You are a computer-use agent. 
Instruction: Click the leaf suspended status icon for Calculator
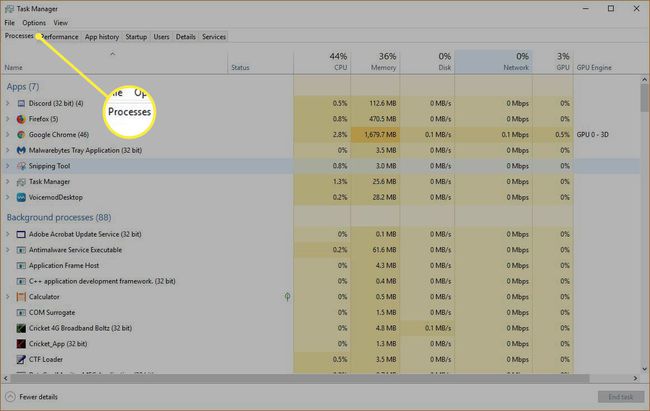pyautogui.click(x=287, y=297)
